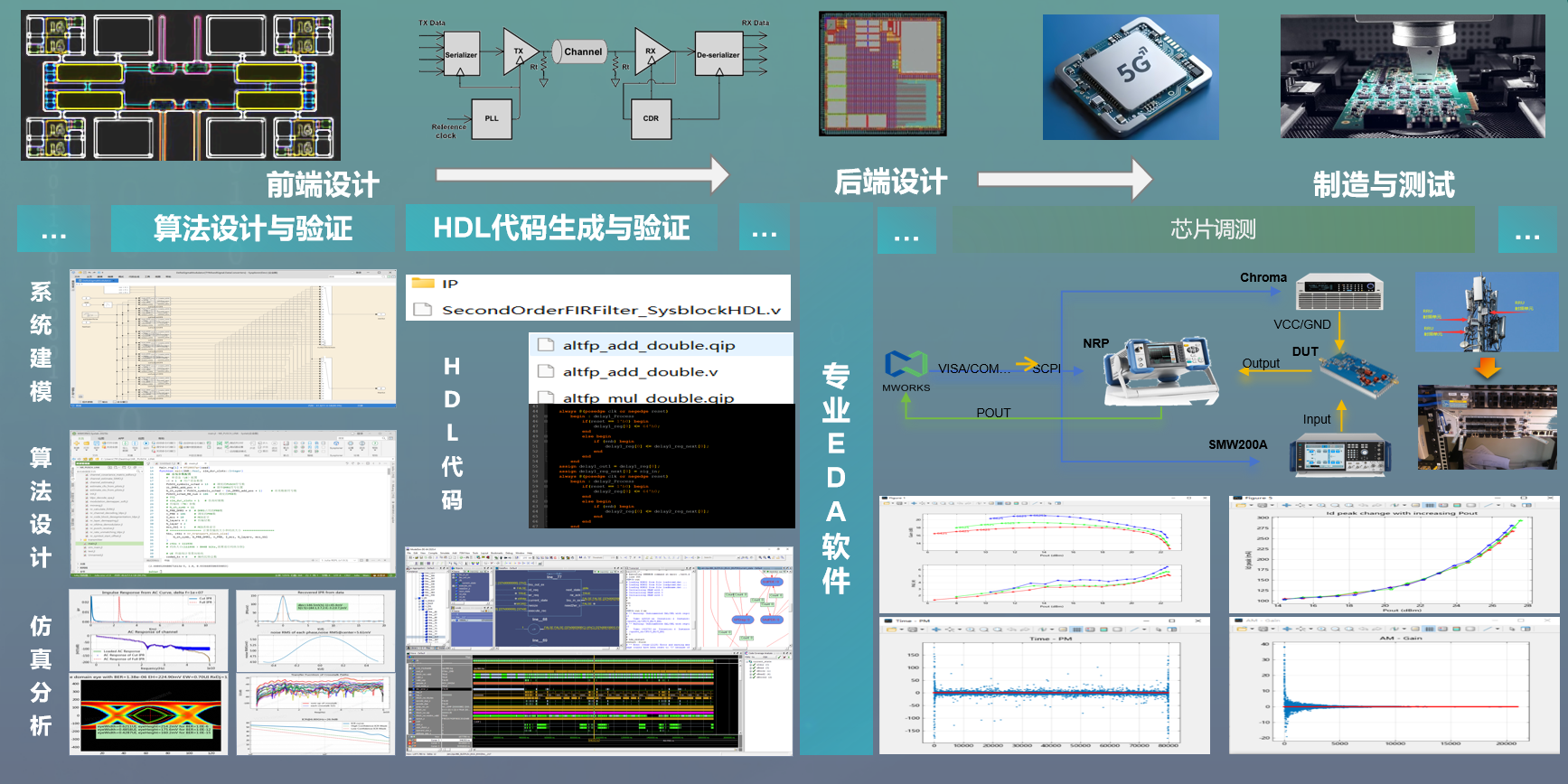Open the HDL代码生成与验证 tab
1568x784 pixels.
tap(561, 228)
